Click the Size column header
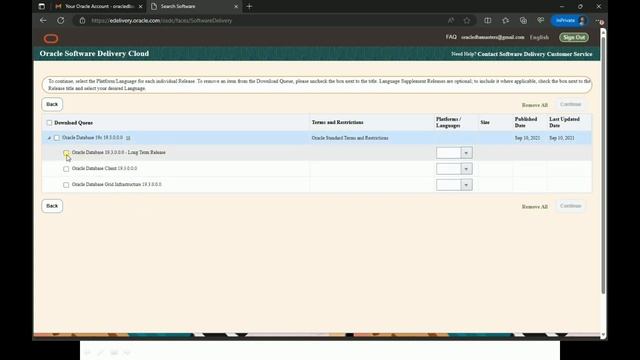Screen dimensions: 640x360 485,122
